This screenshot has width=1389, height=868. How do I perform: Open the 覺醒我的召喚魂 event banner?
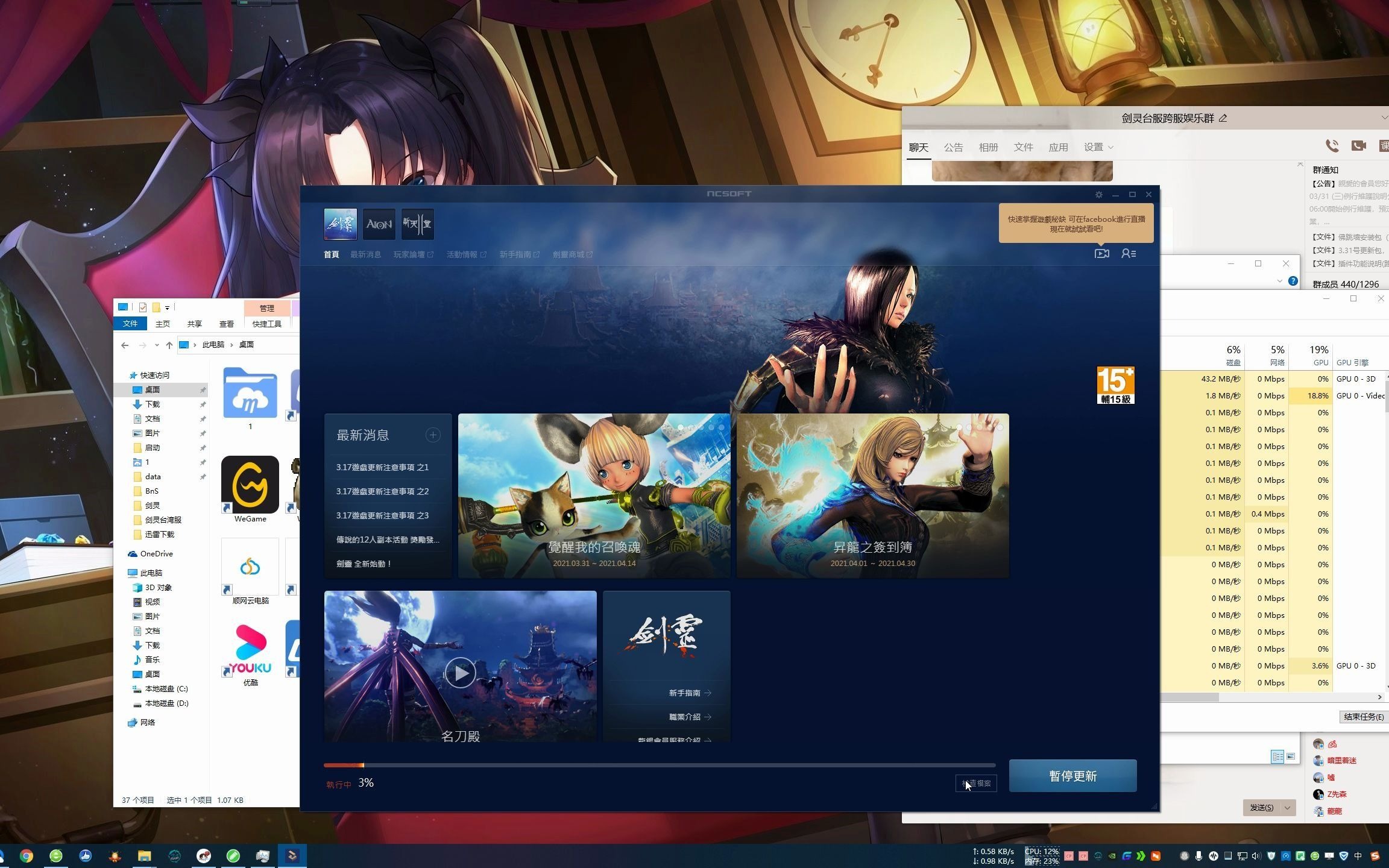[x=594, y=495]
